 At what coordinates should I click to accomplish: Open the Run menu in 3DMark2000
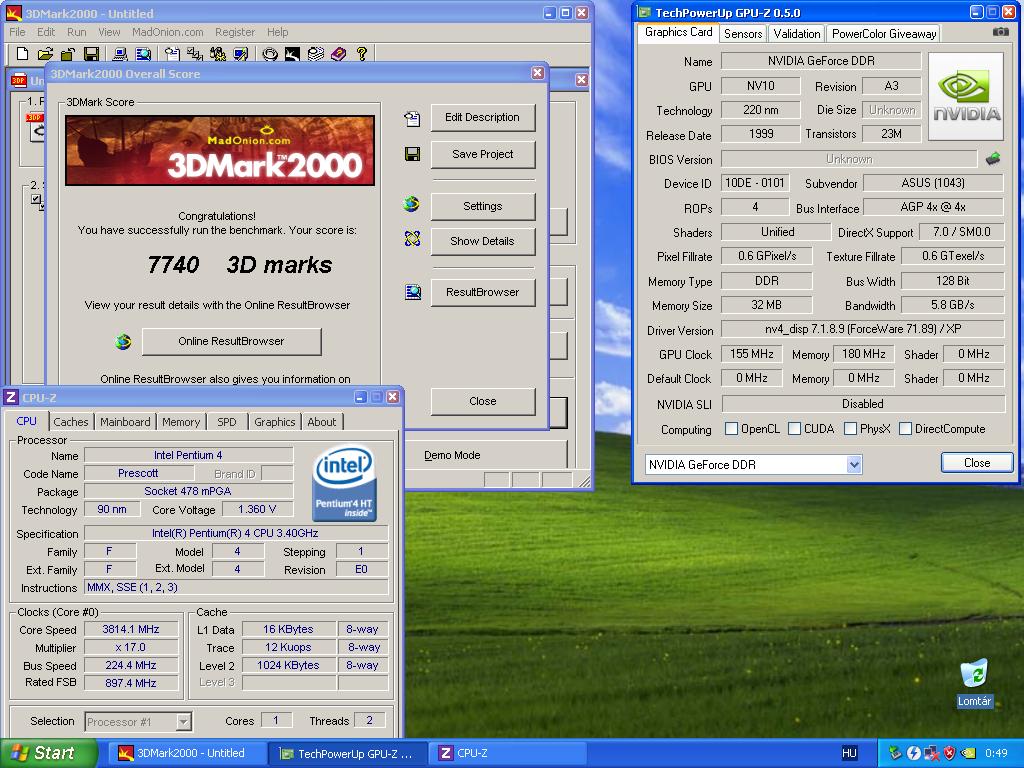click(x=76, y=32)
